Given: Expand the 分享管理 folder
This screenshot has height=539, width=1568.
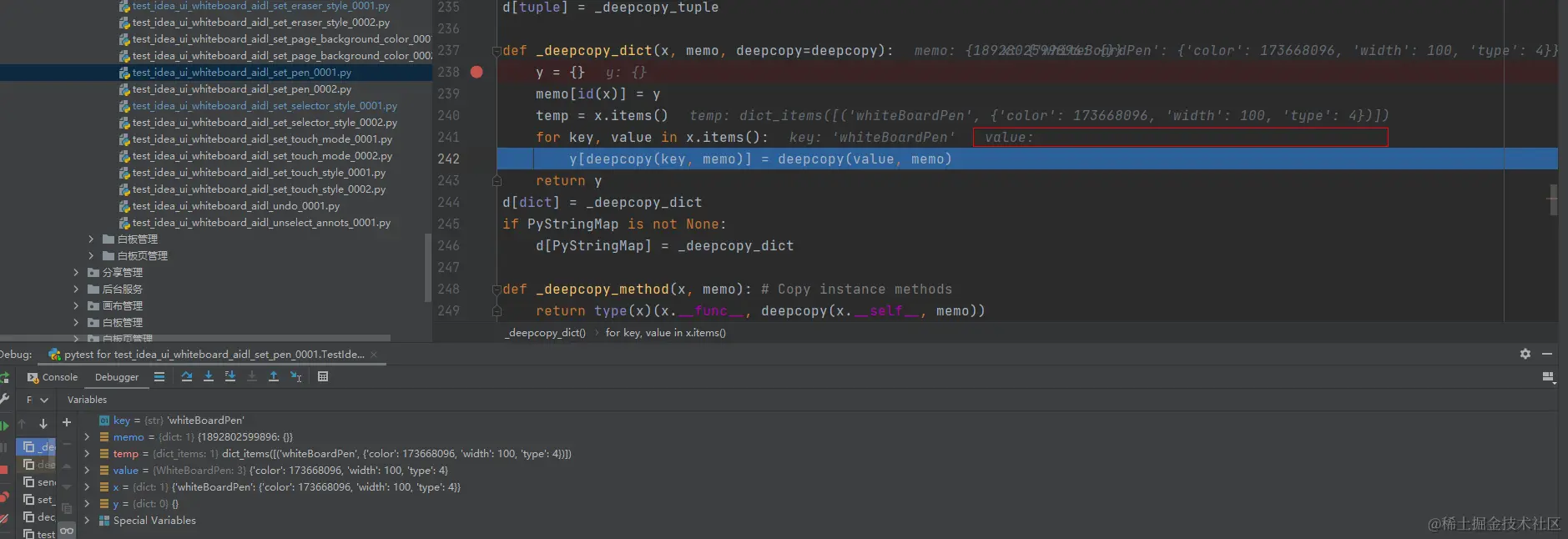Looking at the screenshot, I should [x=76, y=273].
